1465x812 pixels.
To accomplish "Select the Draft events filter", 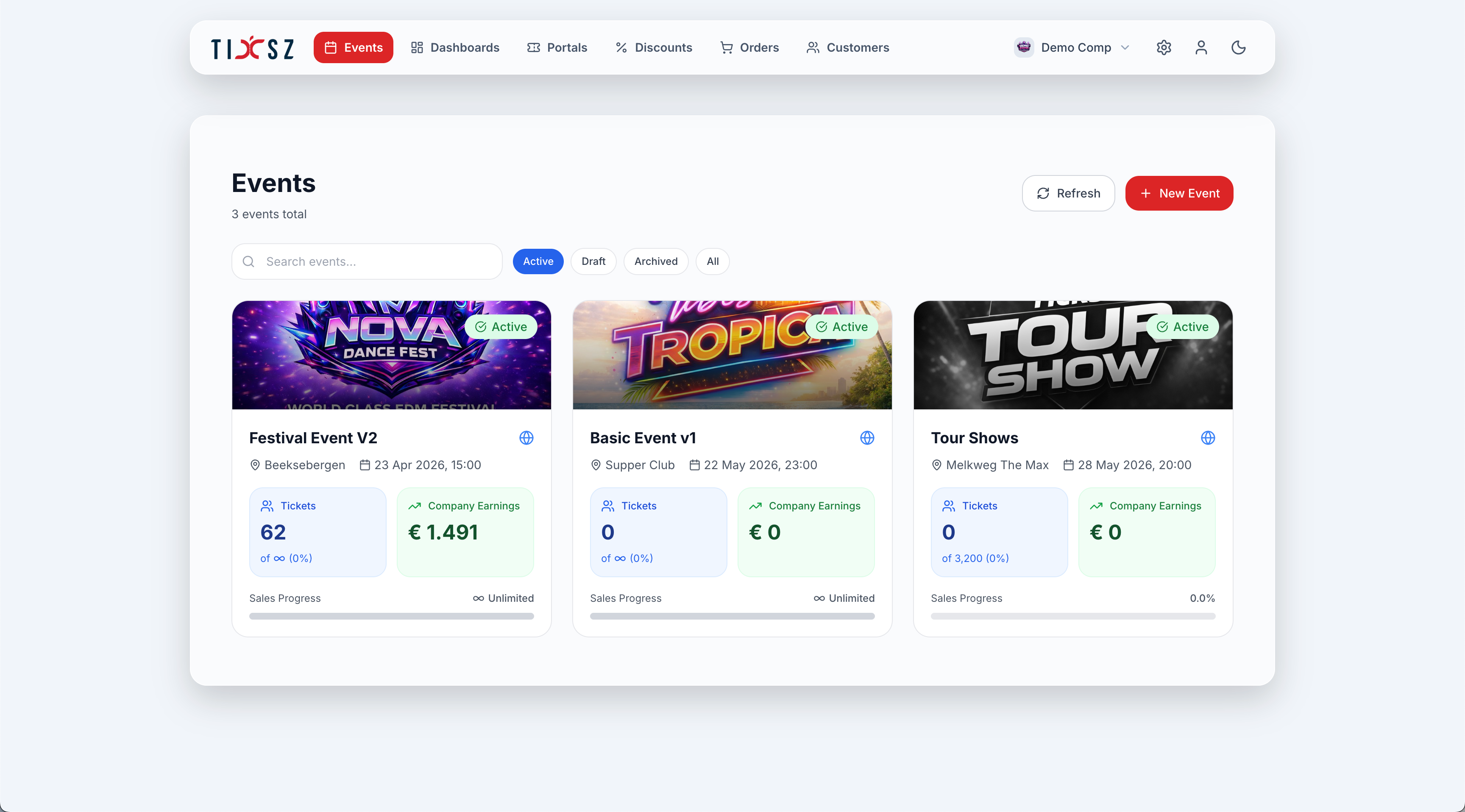I will click(x=593, y=261).
